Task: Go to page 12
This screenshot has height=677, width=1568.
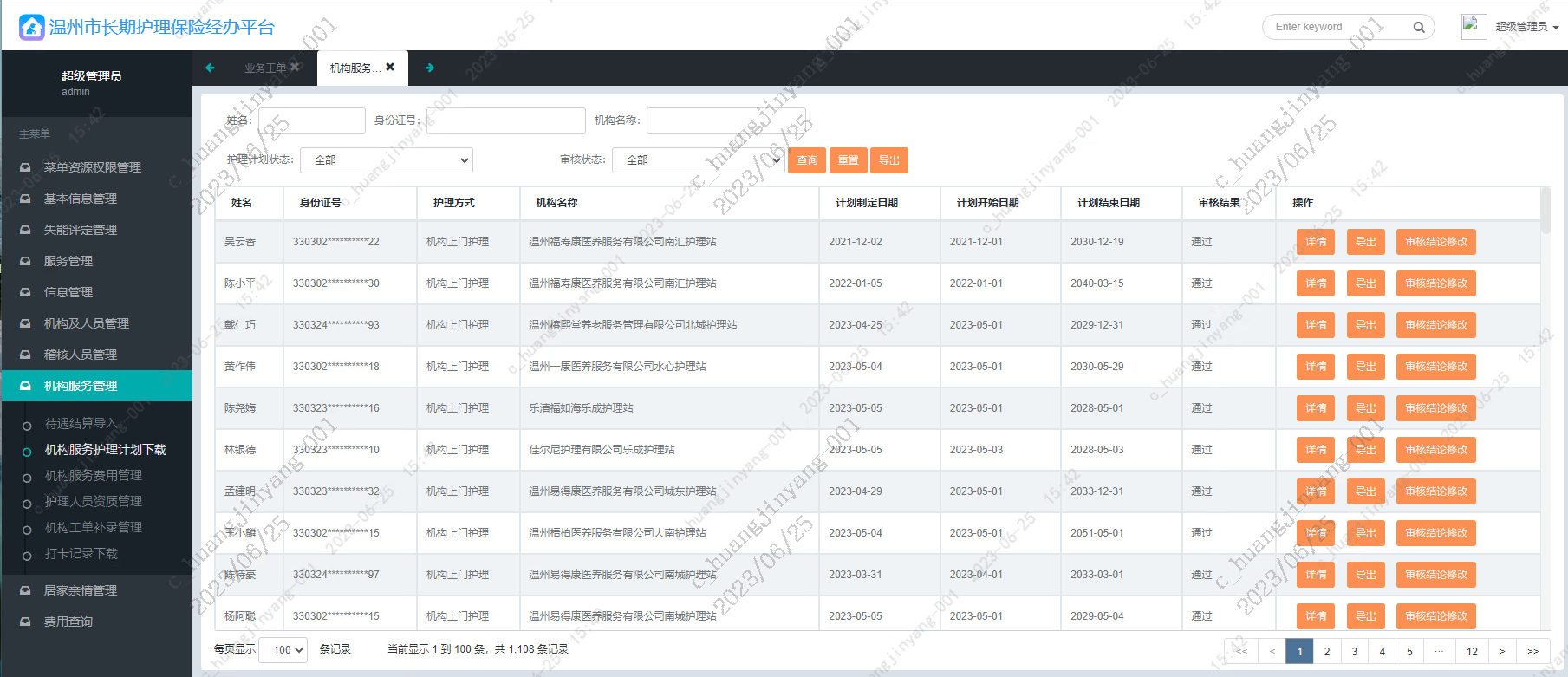Action: click(1472, 651)
